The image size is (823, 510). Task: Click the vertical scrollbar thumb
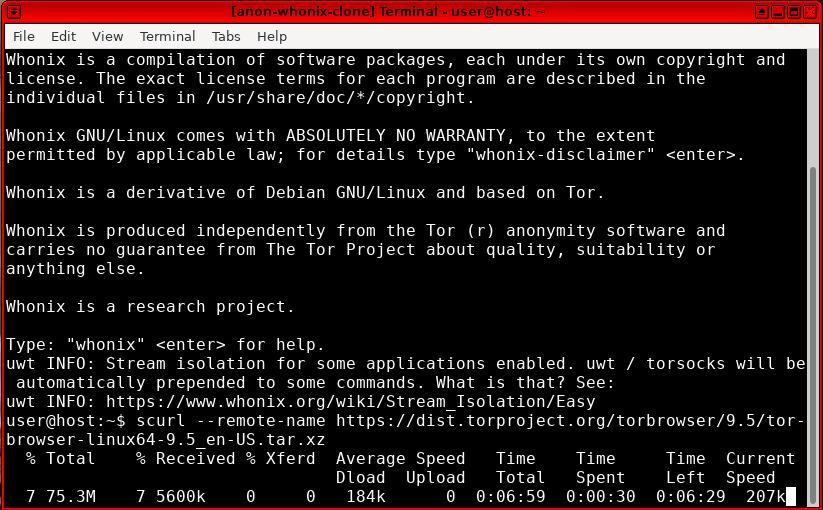click(814, 330)
